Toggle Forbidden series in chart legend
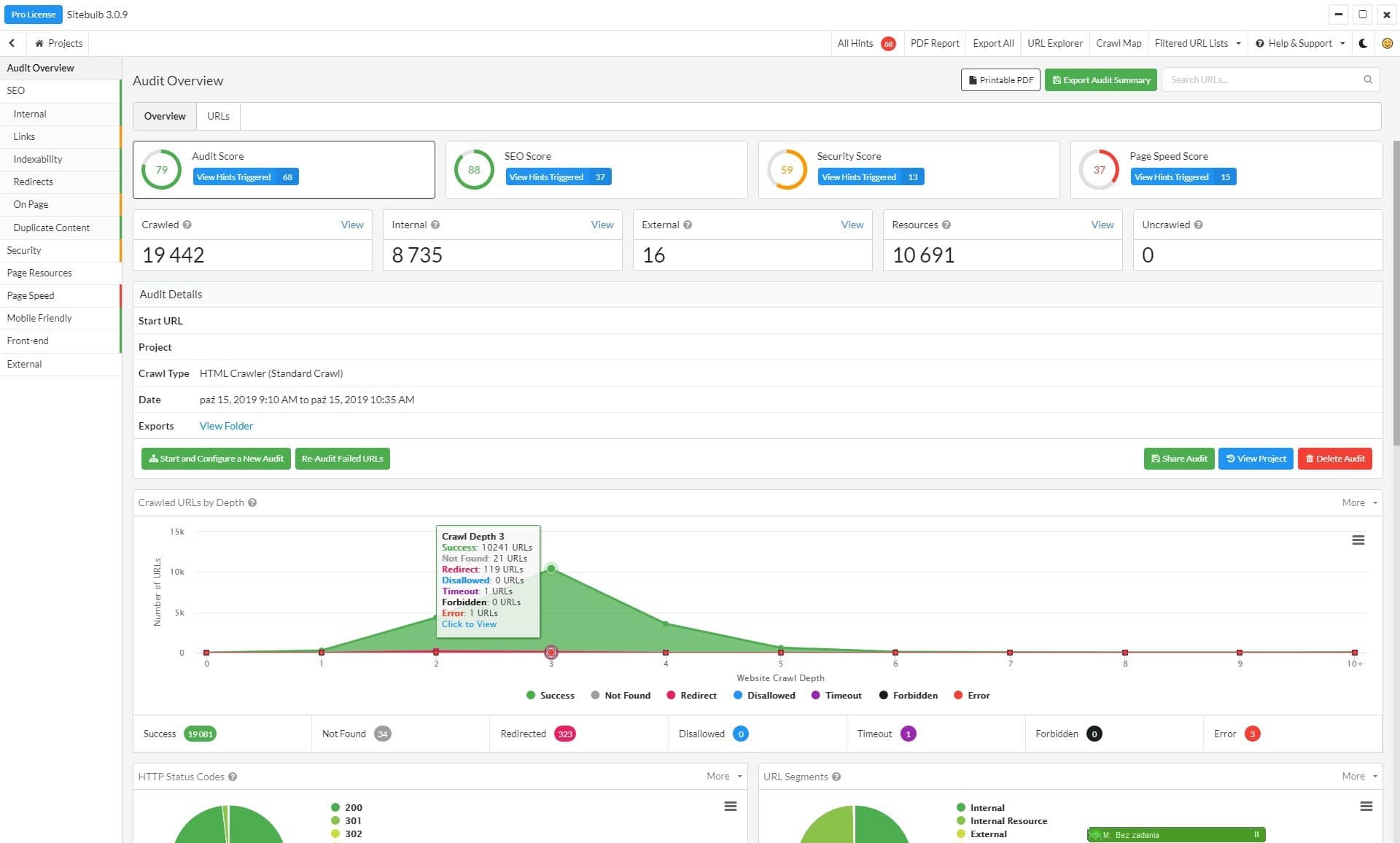This screenshot has width=1400, height=843. coord(909,696)
